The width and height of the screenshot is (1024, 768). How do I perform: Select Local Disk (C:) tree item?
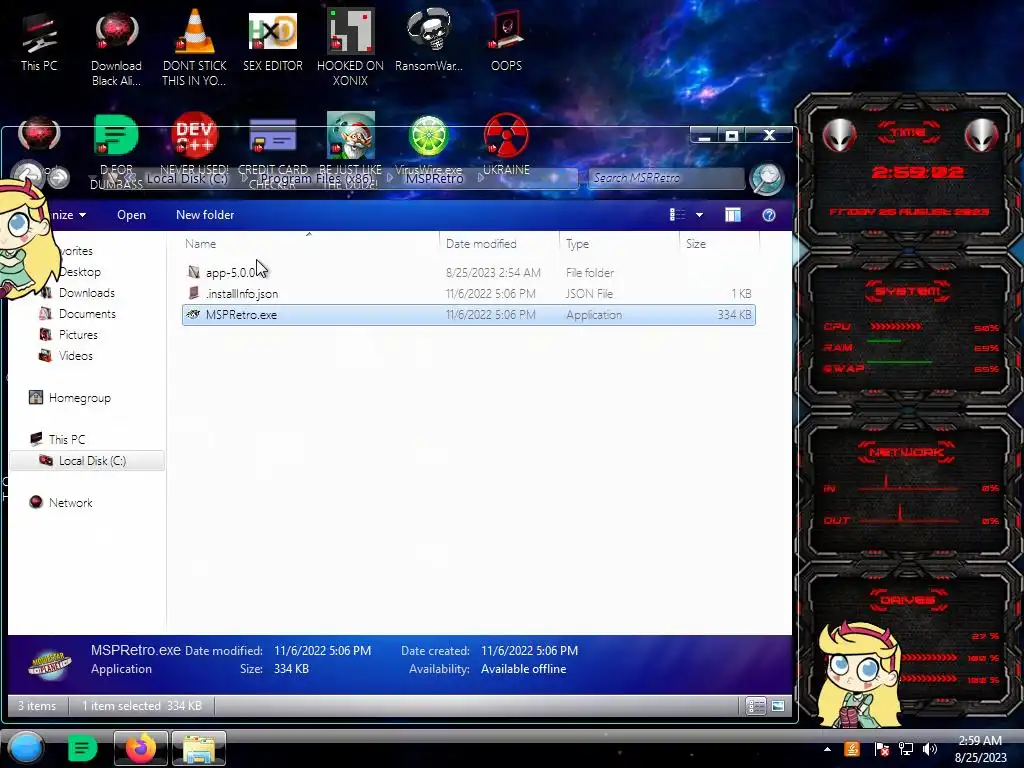point(87,460)
